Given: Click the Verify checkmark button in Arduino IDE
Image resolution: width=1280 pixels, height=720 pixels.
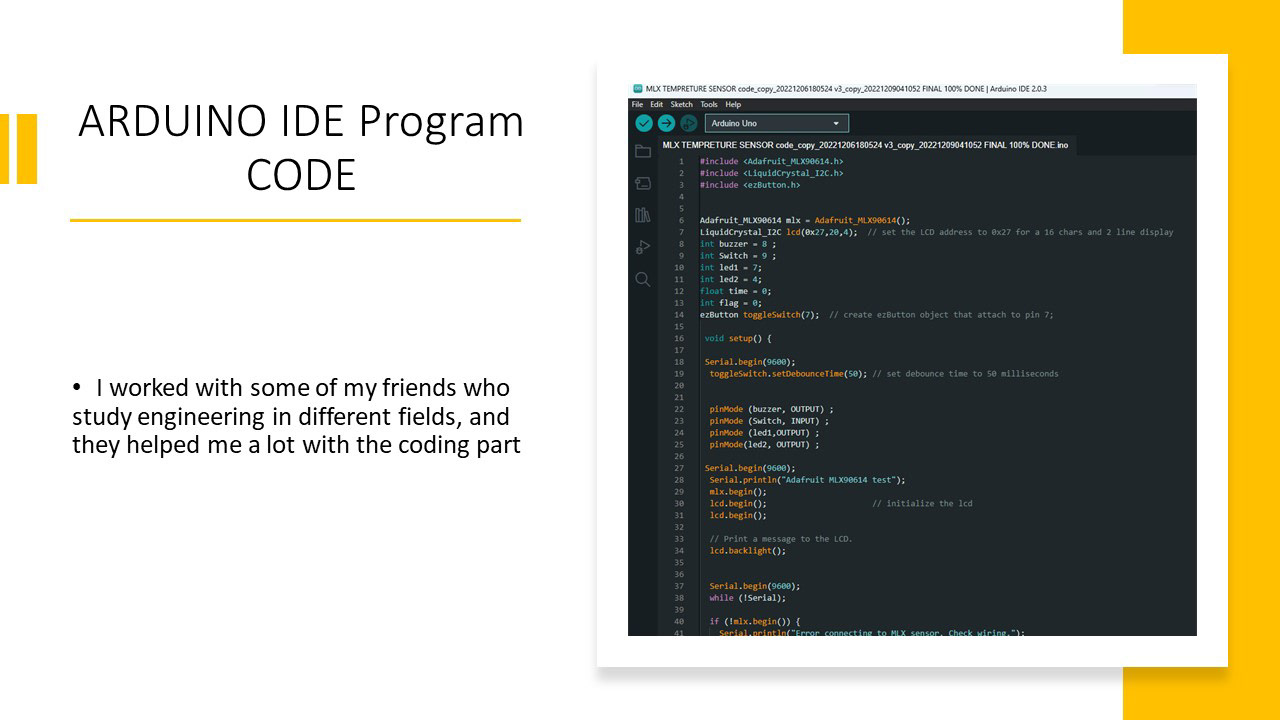Looking at the screenshot, I should point(644,123).
